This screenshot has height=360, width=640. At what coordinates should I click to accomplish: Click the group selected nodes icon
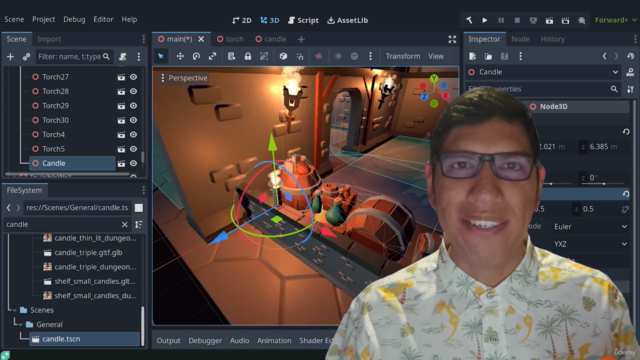264,56
